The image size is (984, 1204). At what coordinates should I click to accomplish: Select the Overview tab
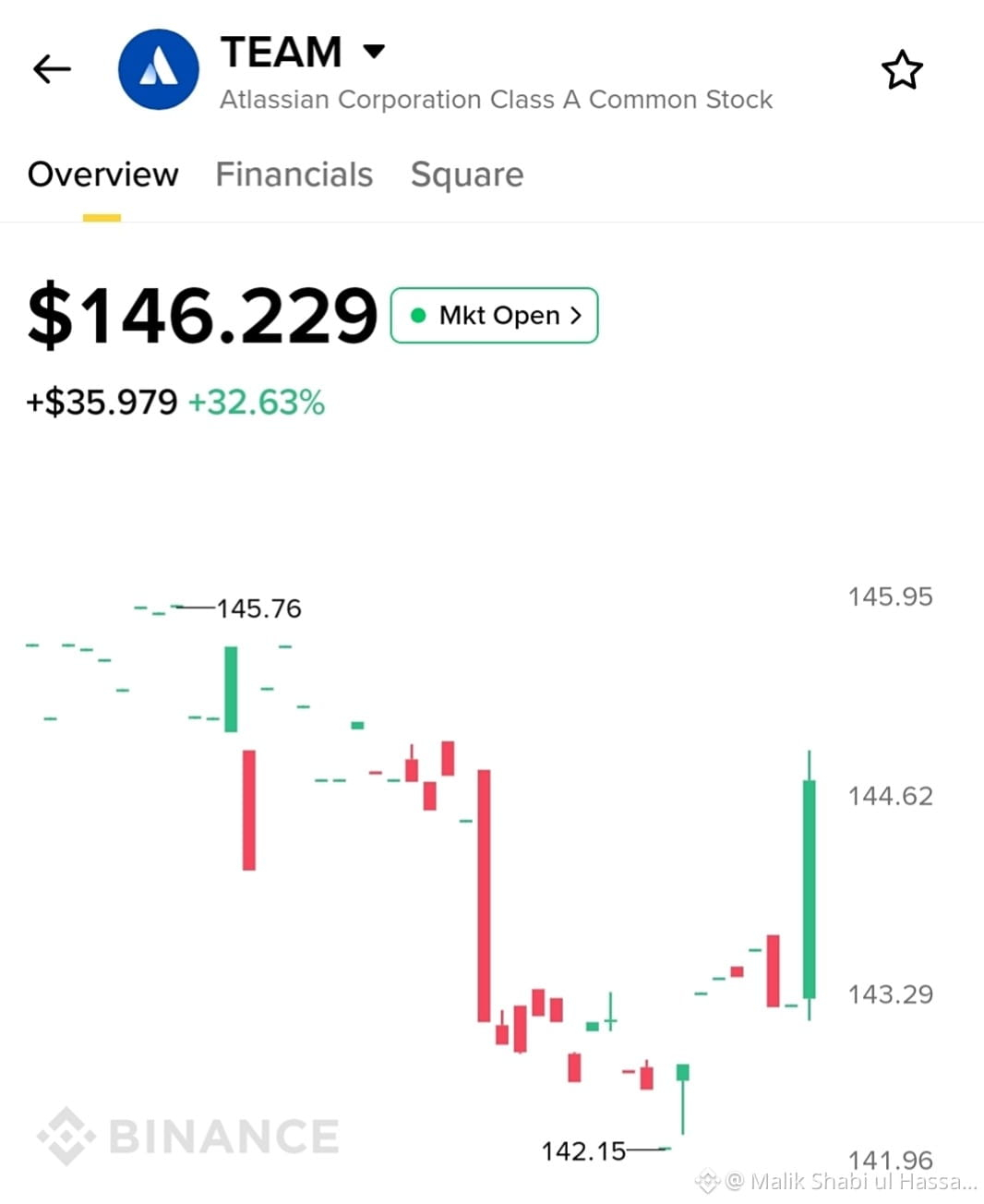pos(102,175)
